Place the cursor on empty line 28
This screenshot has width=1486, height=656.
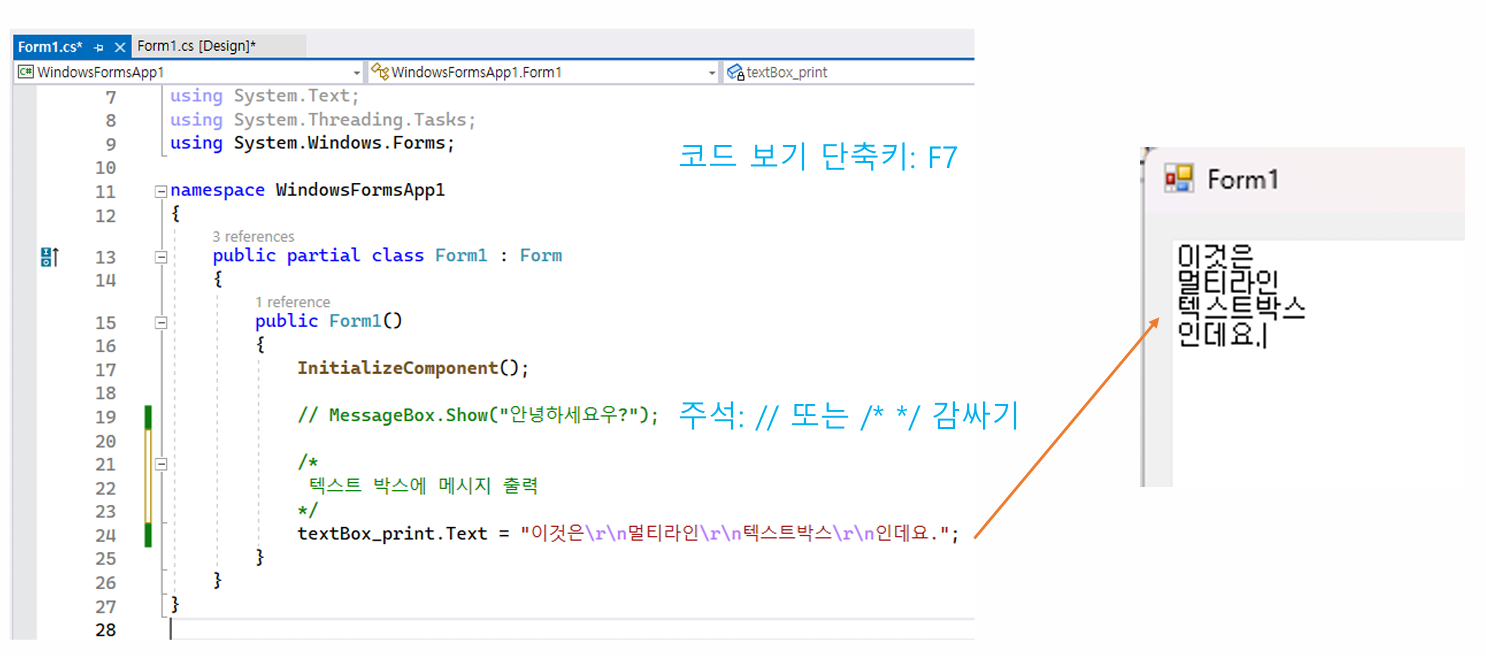tap(570, 630)
